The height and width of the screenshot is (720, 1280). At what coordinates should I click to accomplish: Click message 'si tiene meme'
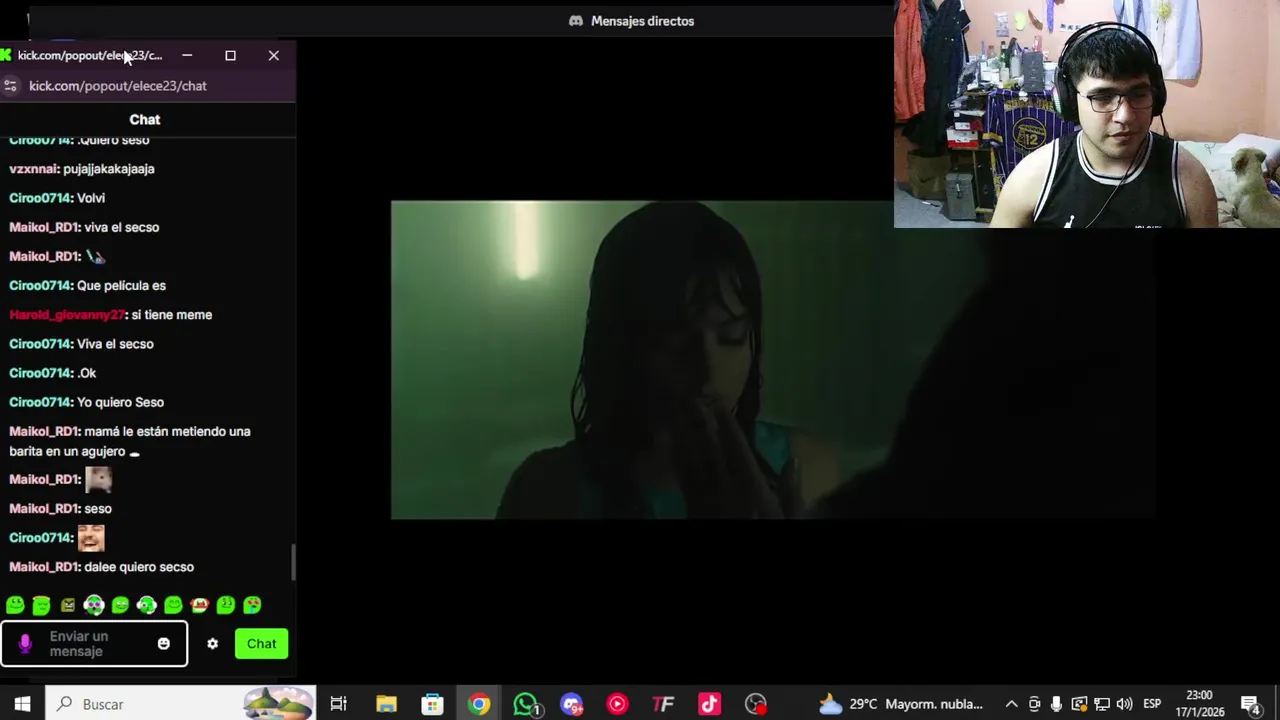pyautogui.click(x=171, y=315)
